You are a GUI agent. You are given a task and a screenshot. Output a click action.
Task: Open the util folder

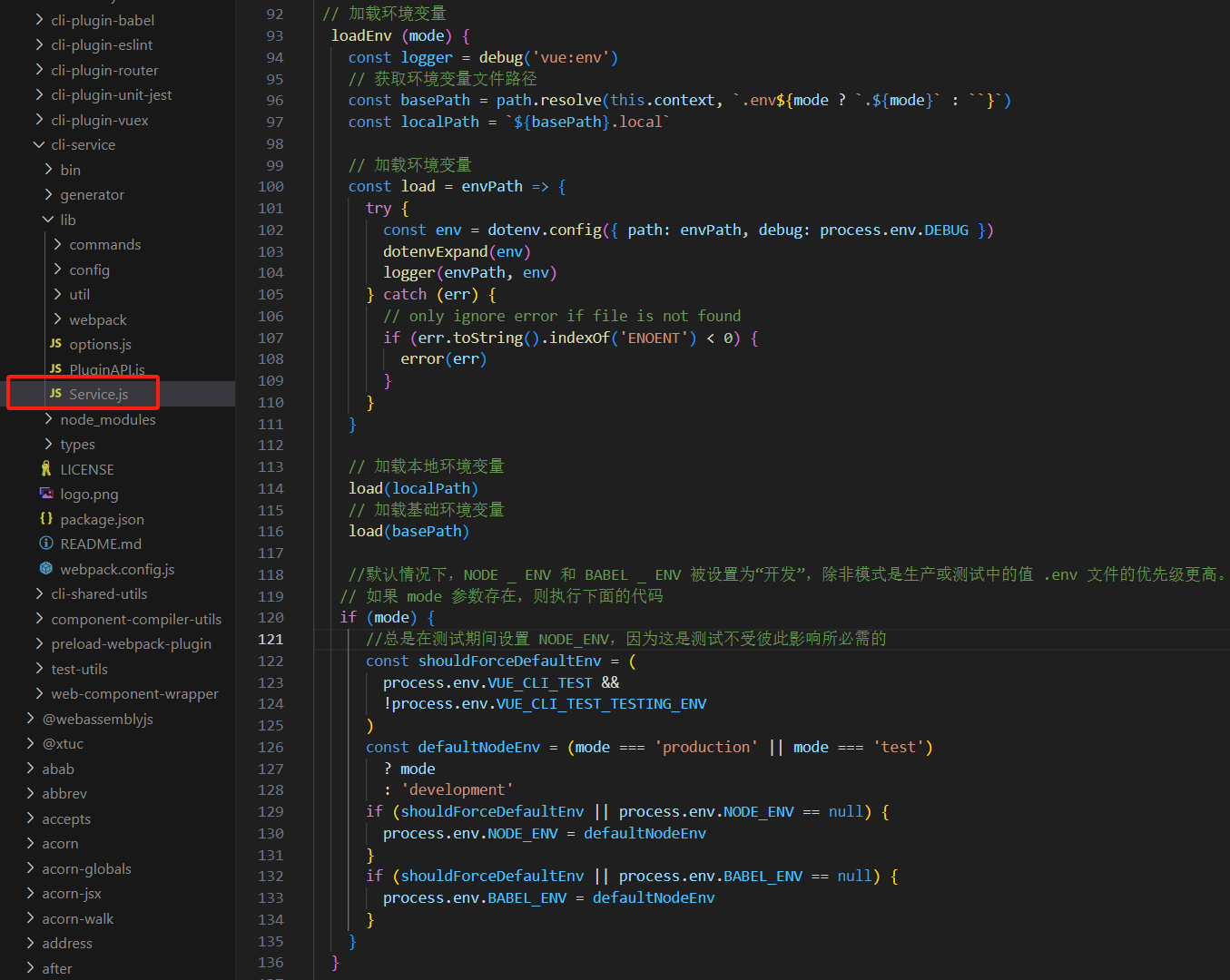[x=80, y=294]
